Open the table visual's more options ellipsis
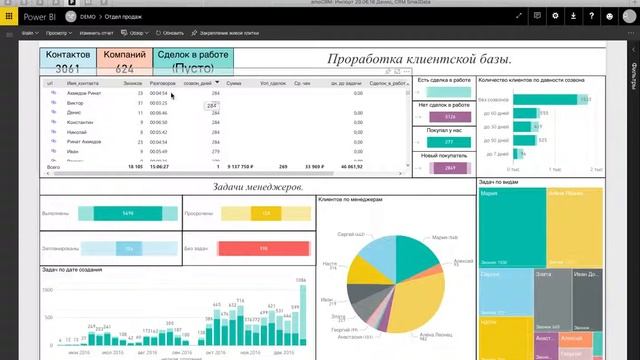 (x=407, y=71)
